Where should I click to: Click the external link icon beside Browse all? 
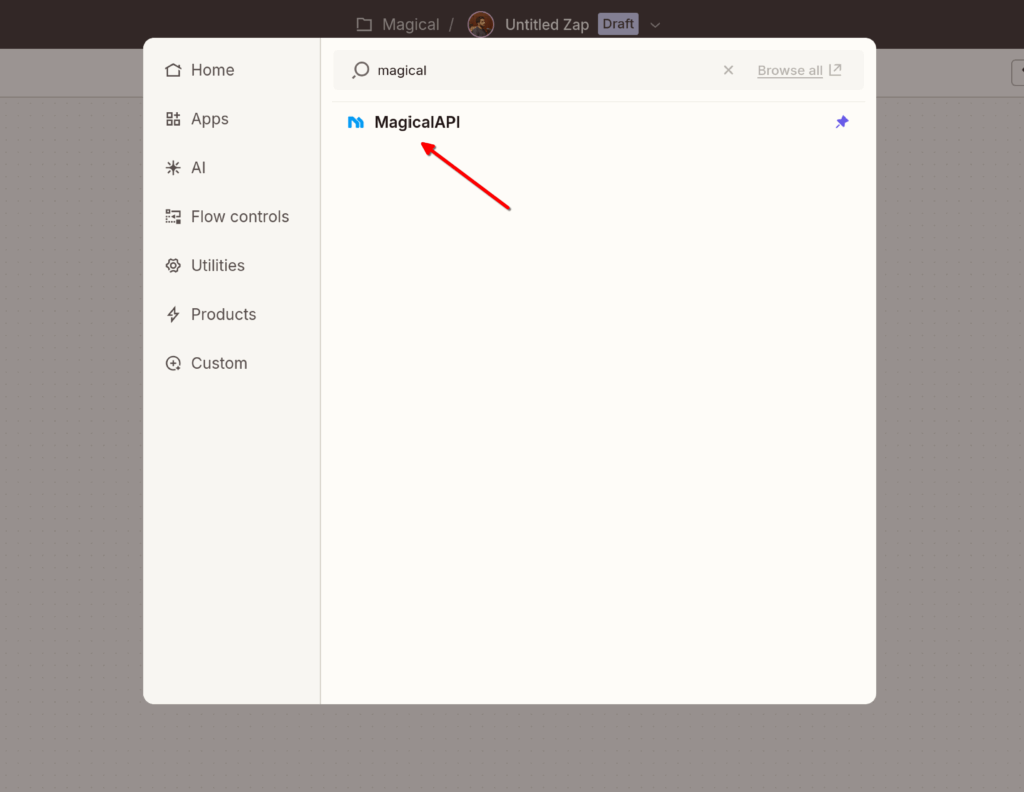click(x=835, y=69)
